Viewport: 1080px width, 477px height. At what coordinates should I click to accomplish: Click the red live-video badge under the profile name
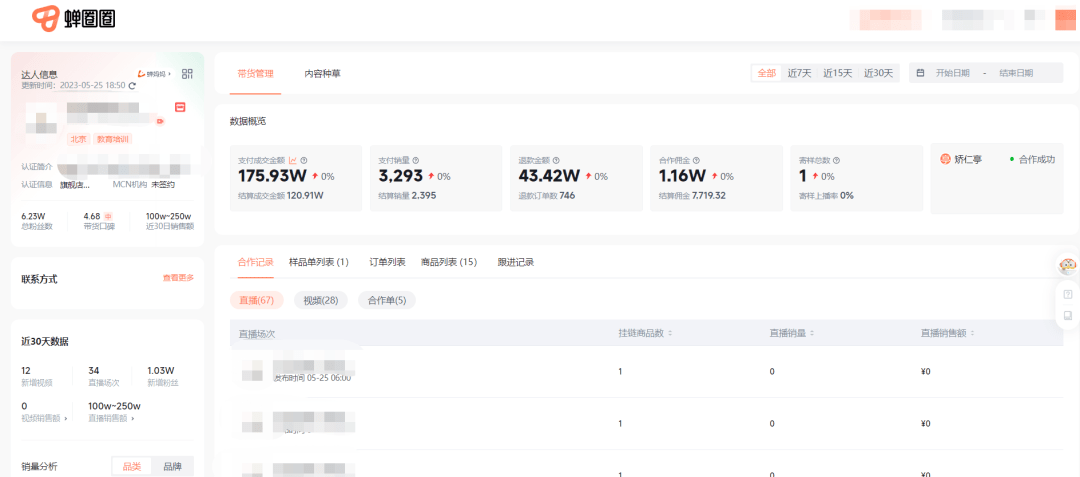pyautogui.click(x=160, y=121)
